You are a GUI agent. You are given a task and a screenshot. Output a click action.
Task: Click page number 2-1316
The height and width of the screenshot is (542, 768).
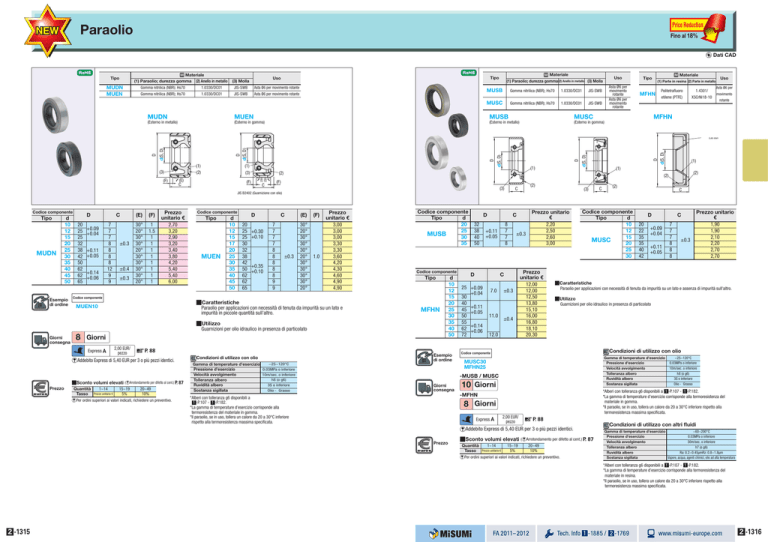[749, 532]
